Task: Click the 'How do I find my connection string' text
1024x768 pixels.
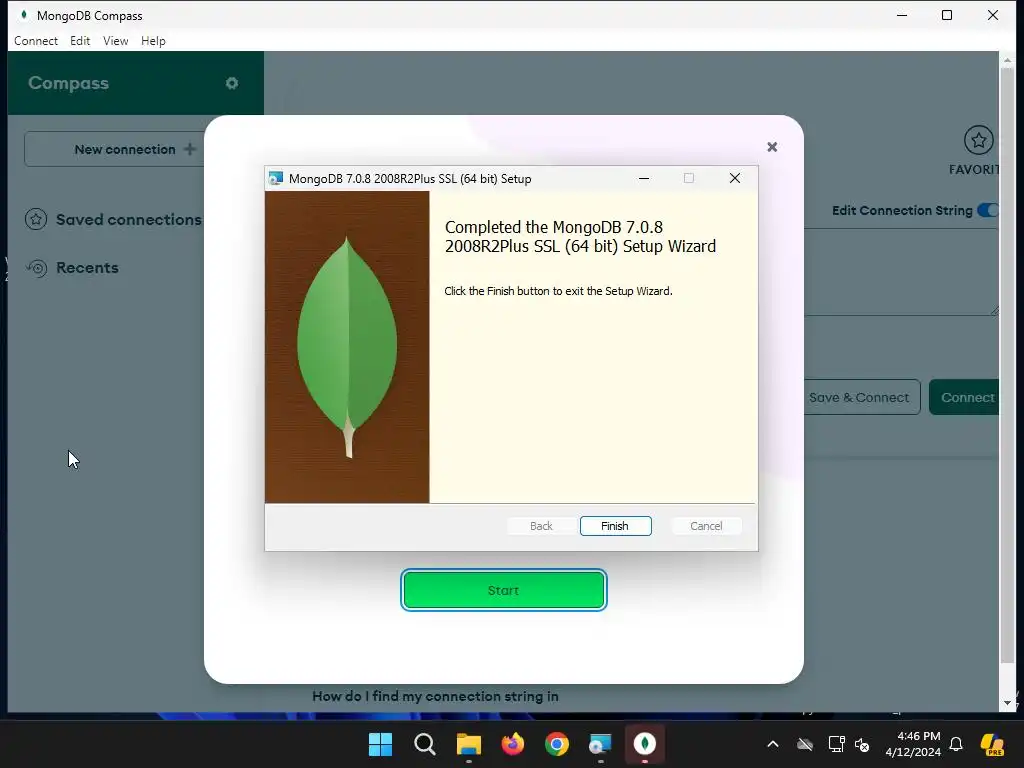Action: coord(435,696)
